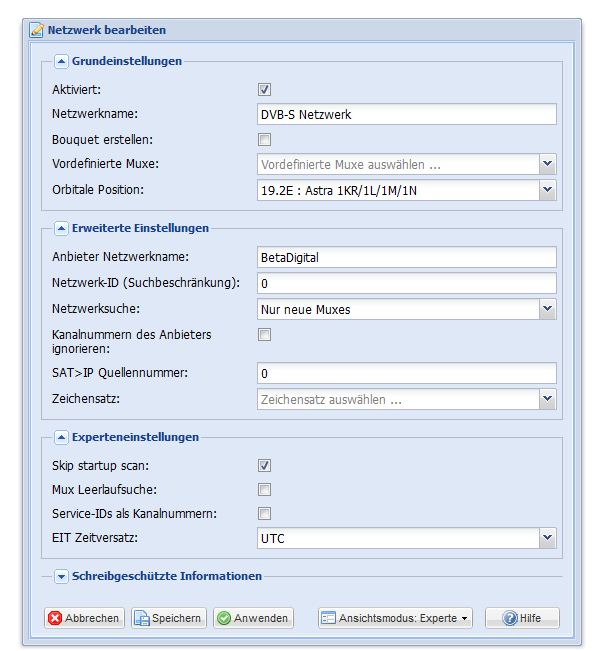Click the Anwenden button
This screenshot has height=651, width=611.
253,618
